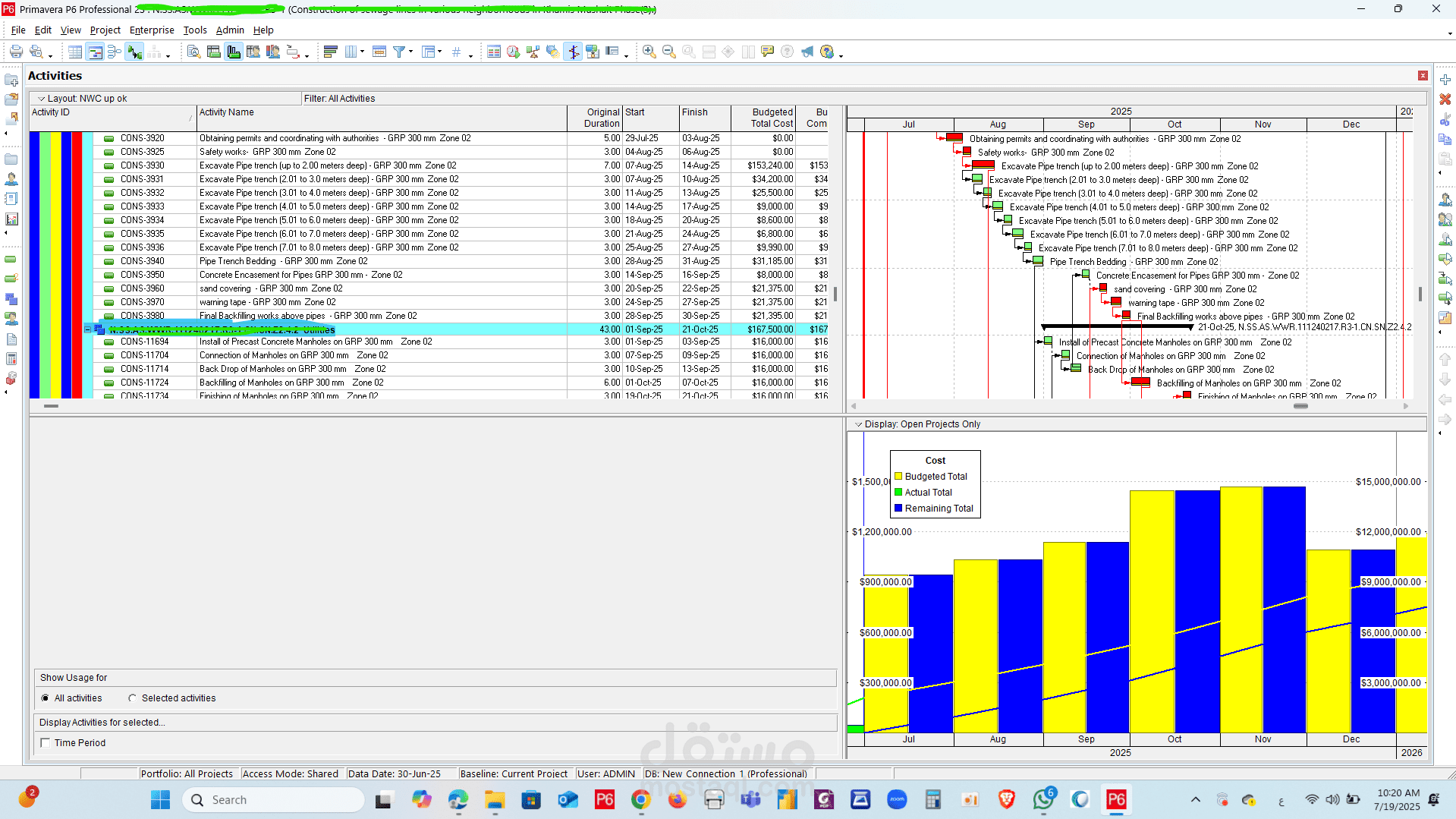The width and height of the screenshot is (1456, 819).
Task: Sort by the Activity Name column header
Action: [382, 118]
